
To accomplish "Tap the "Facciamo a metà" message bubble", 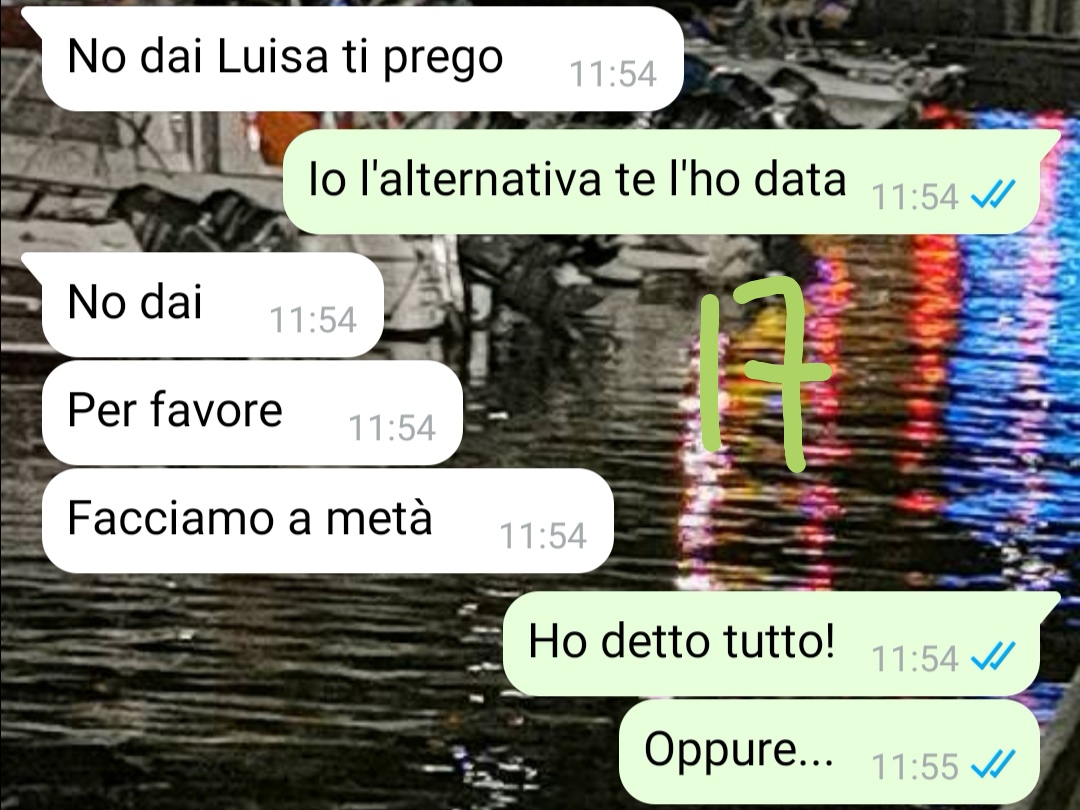I will coord(328,521).
